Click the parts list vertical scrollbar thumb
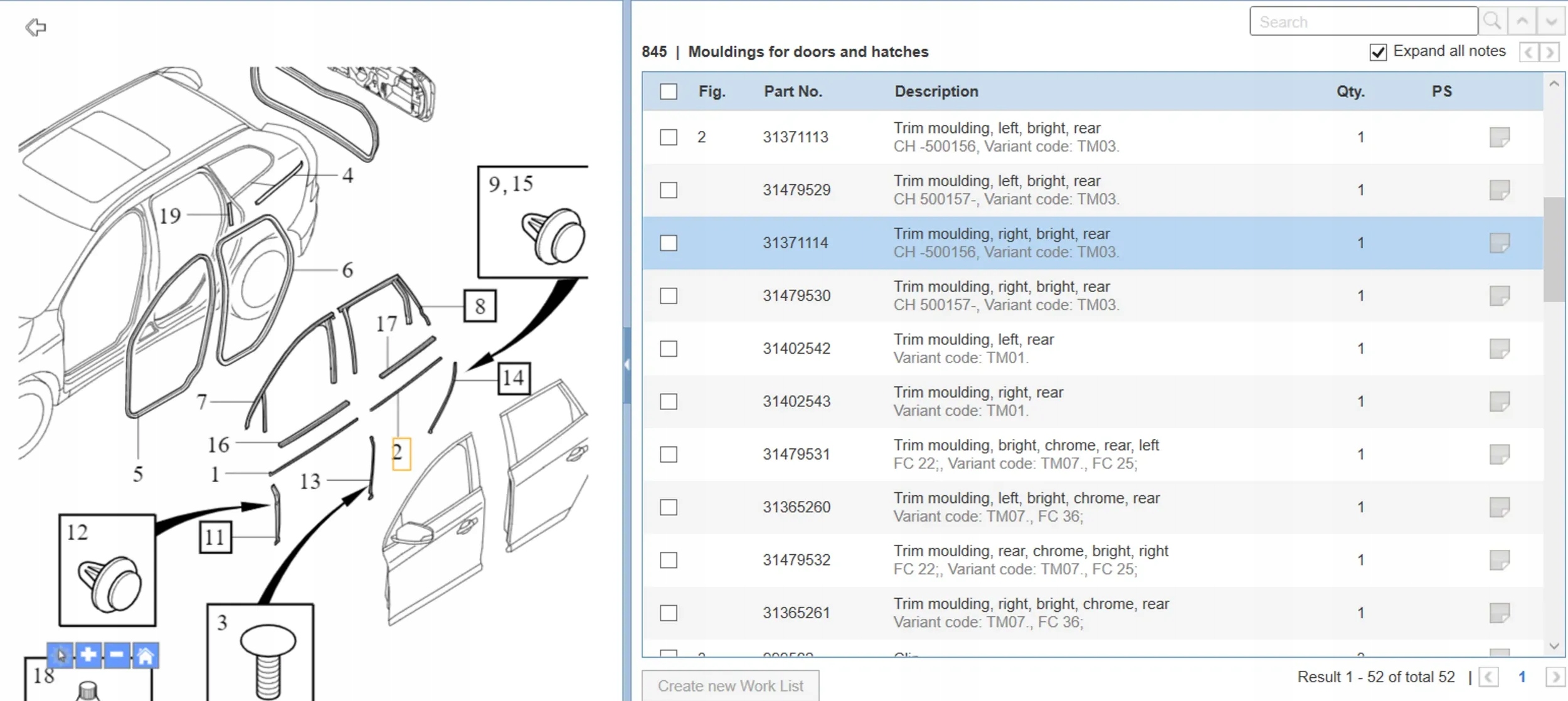Screen dimensions: 1568x701 pyautogui.click(x=1554, y=250)
